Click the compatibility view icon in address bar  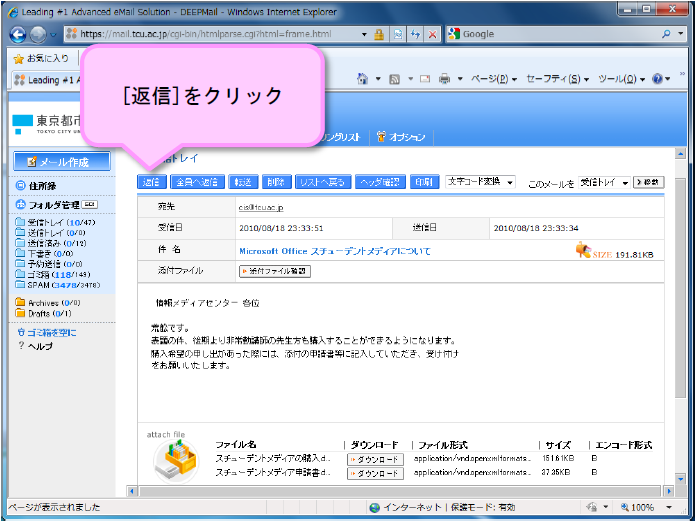(398, 34)
